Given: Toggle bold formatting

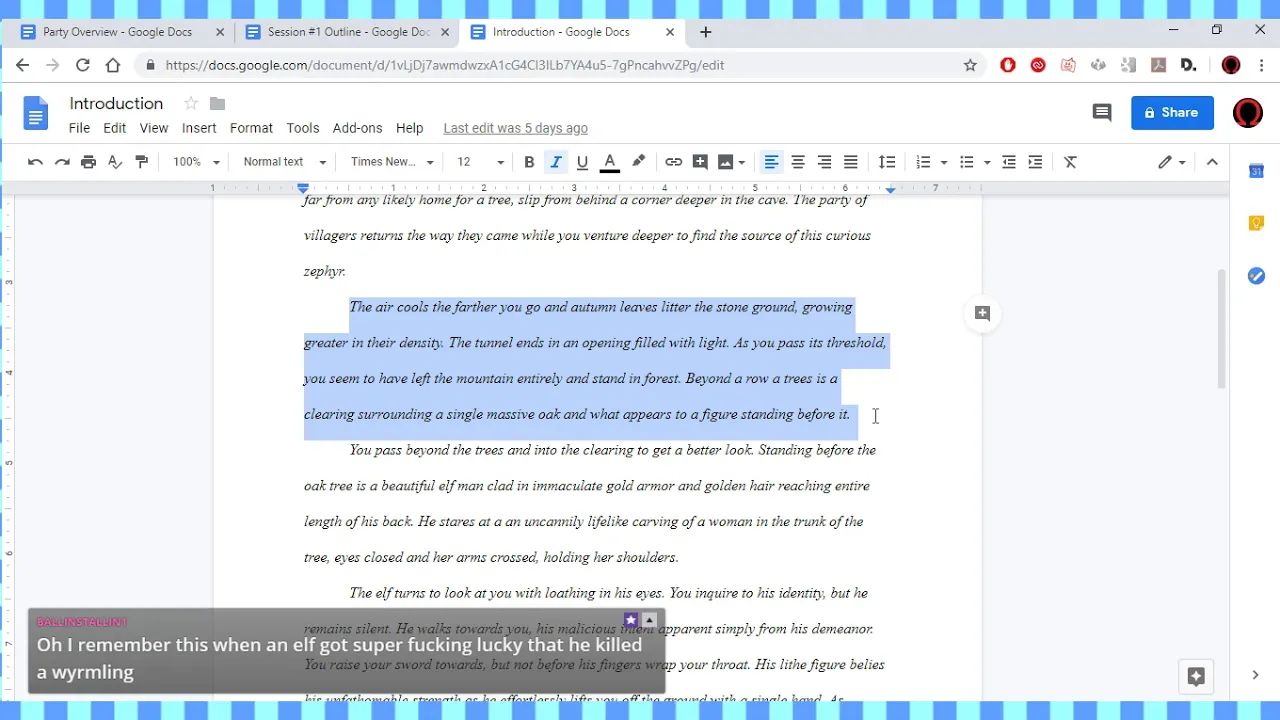Looking at the screenshot, I should [x=529, y=162].
